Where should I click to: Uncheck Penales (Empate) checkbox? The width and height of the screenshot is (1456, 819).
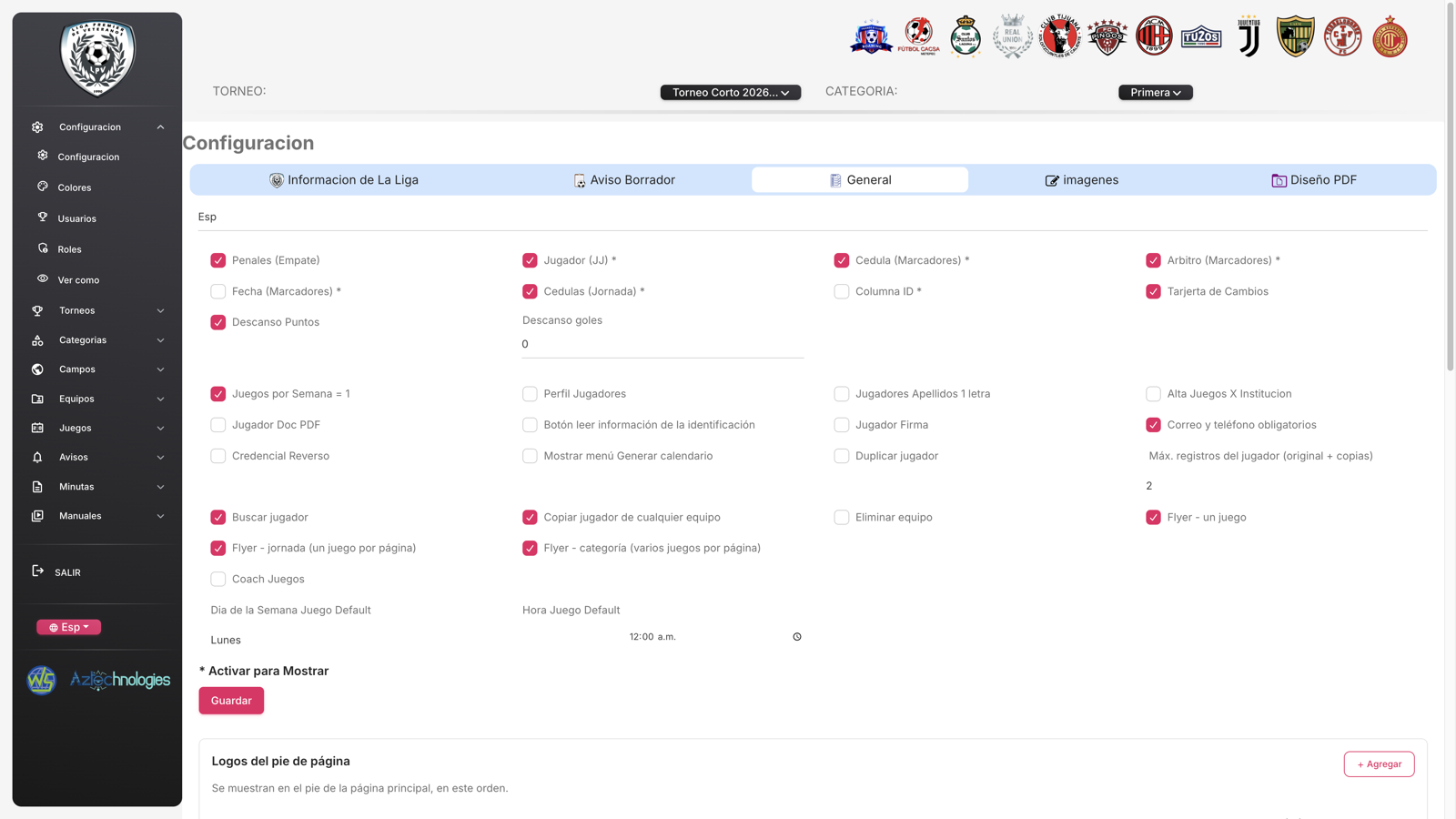coord(218,260)
